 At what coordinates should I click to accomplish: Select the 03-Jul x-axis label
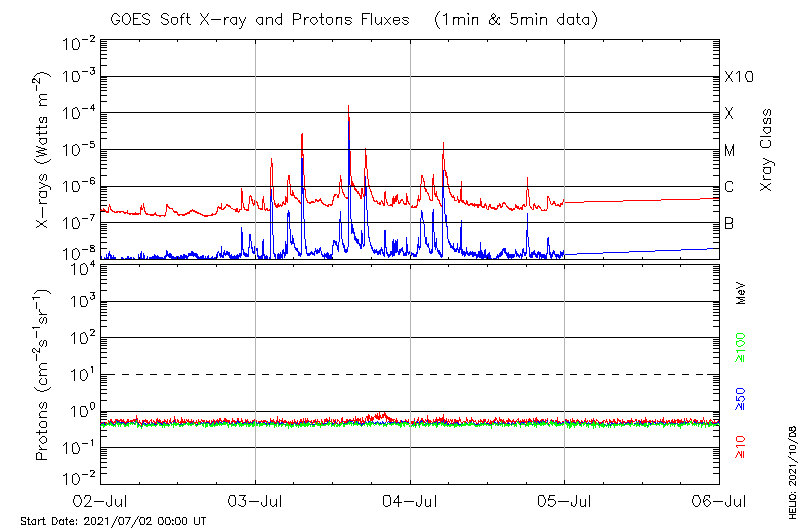pyautogui.click(x=256, y=500)
